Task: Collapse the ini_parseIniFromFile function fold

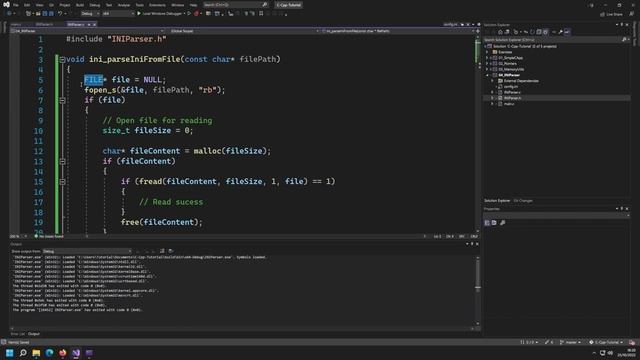Action: (62, 60)
